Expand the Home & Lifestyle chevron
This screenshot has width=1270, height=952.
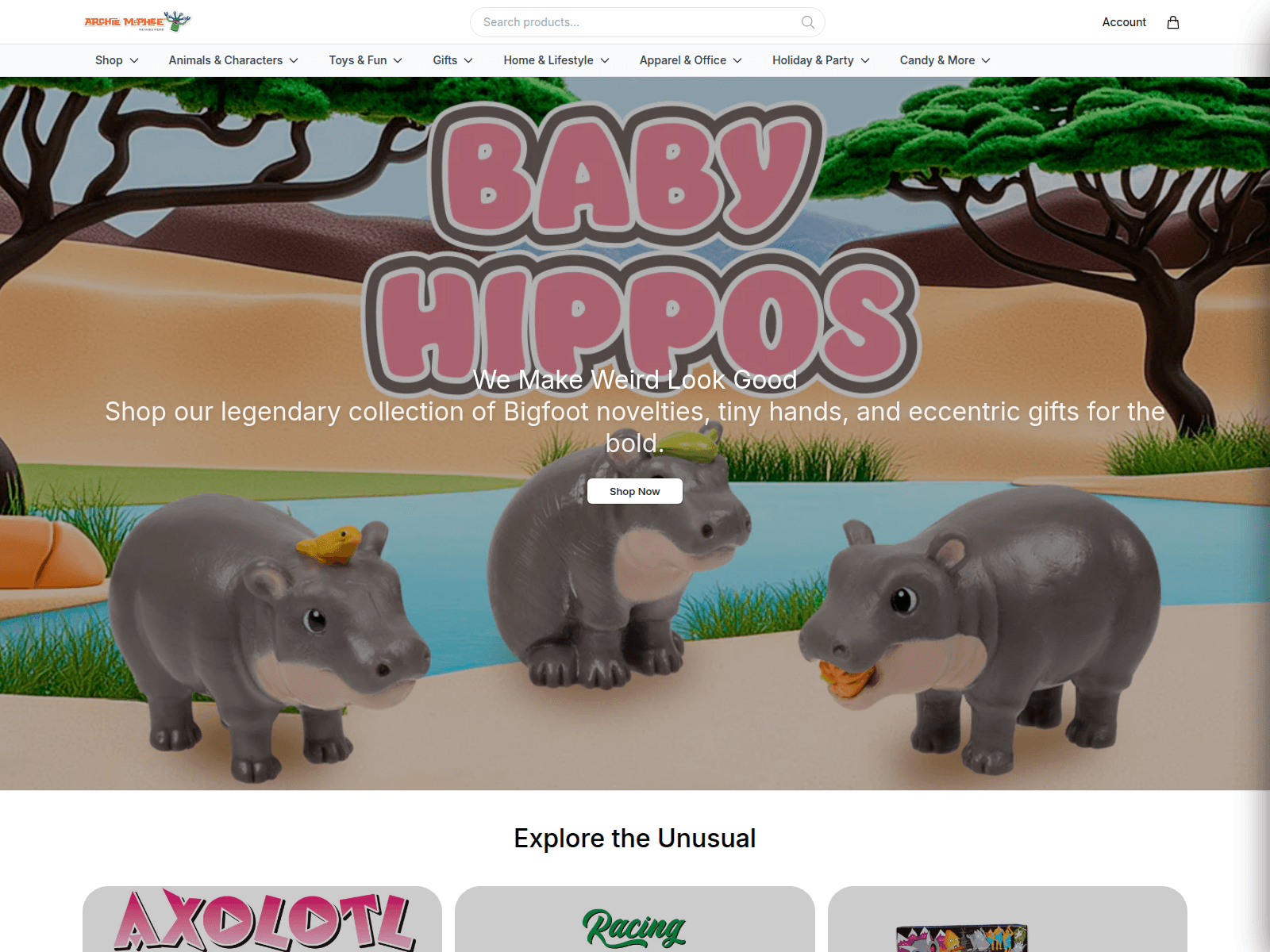point(605,60)
